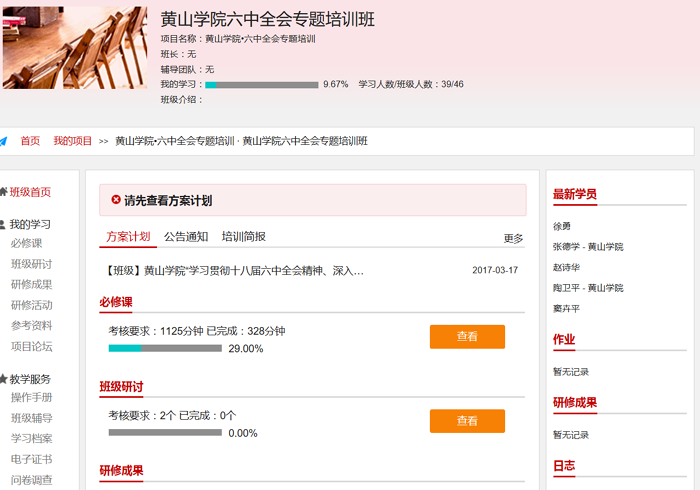Select the 方案计划 tab
This screenshot has height=490, width=700.
pos(128,237)
